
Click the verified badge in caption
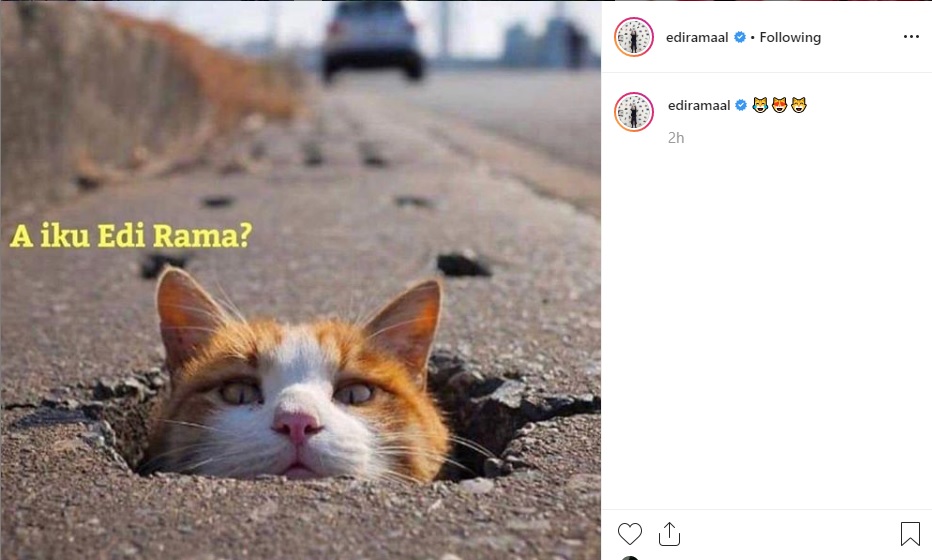pyautogui.click(x=741, y=106)
